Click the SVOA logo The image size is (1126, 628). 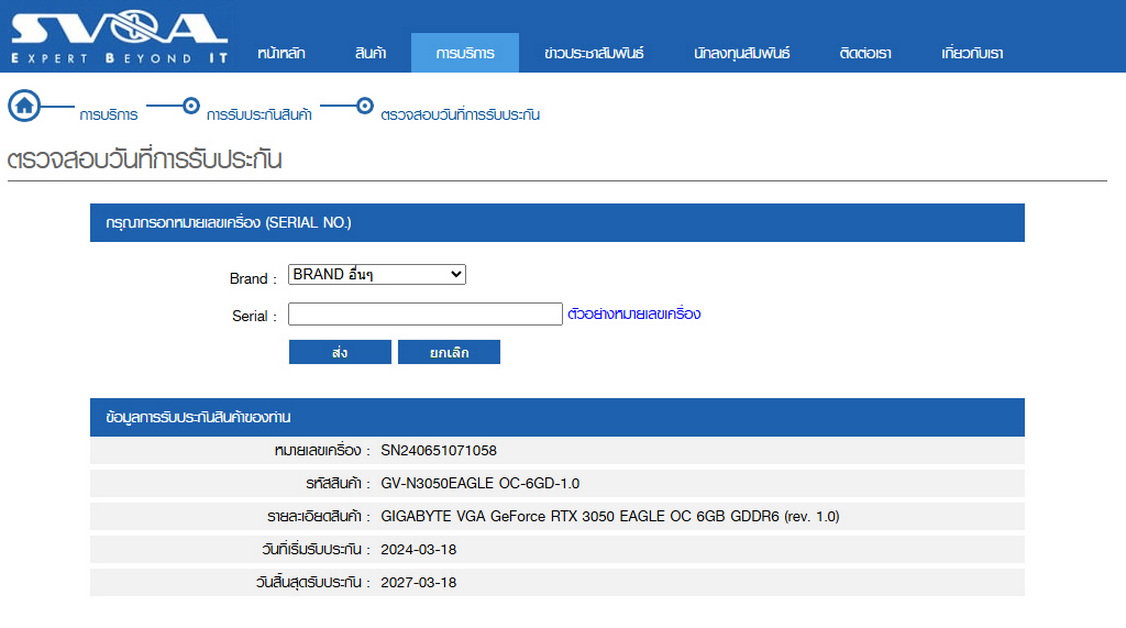pyautogui.click(x=118, y=38)
